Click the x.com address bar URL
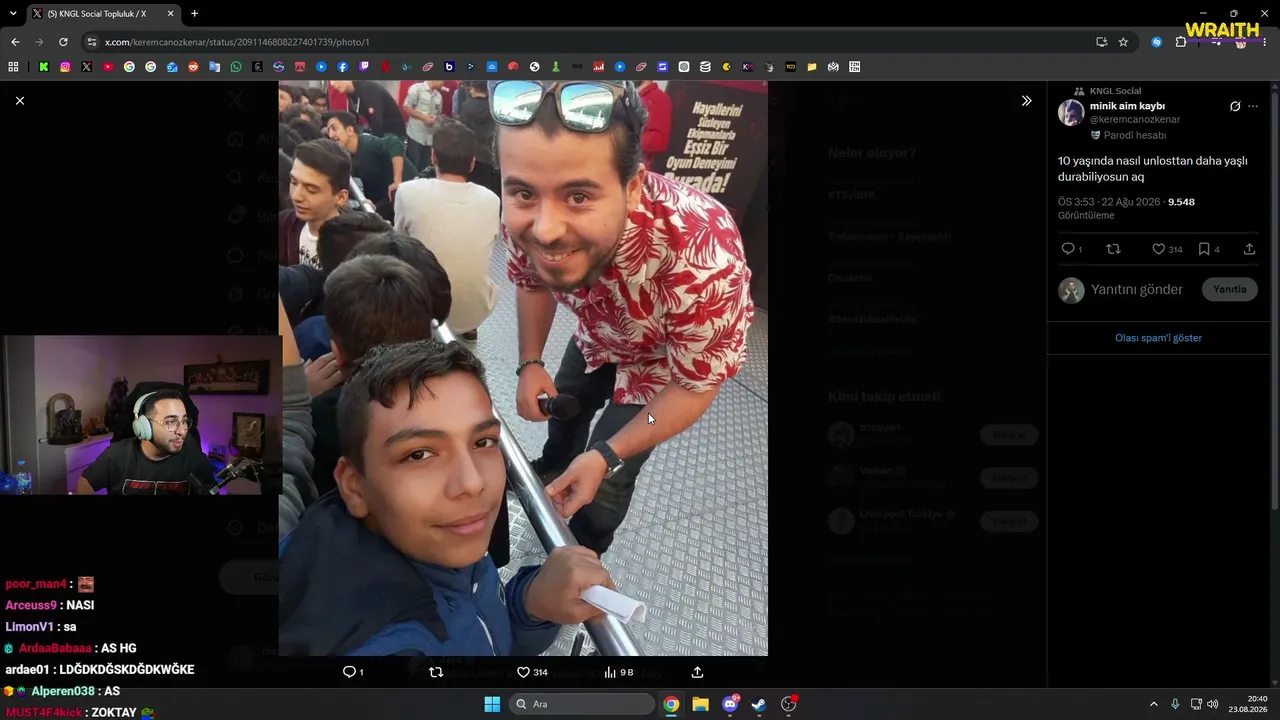Screen dimensions: 1280x720 pyautogui.click(x=237, y=42)
